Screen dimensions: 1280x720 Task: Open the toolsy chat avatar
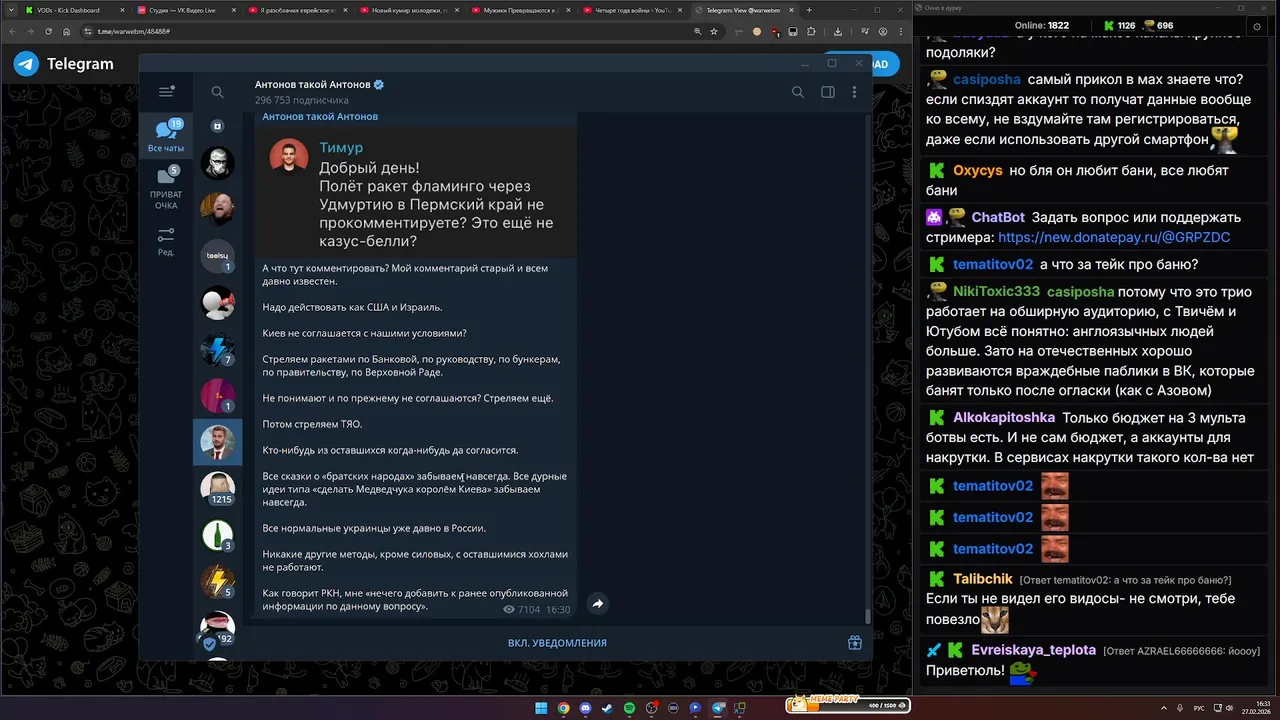click(217, 257)
